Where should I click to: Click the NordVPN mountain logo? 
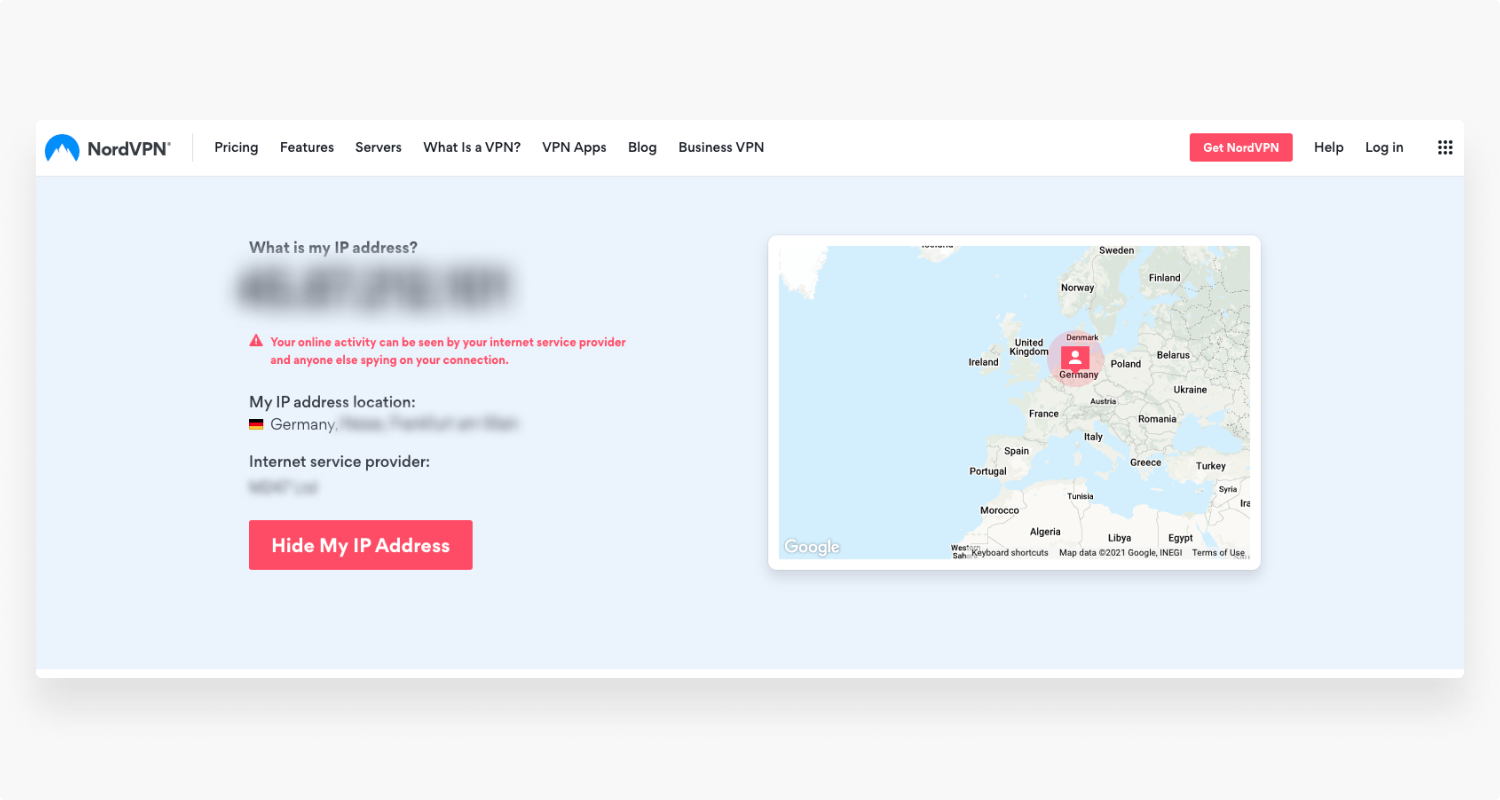62,148
